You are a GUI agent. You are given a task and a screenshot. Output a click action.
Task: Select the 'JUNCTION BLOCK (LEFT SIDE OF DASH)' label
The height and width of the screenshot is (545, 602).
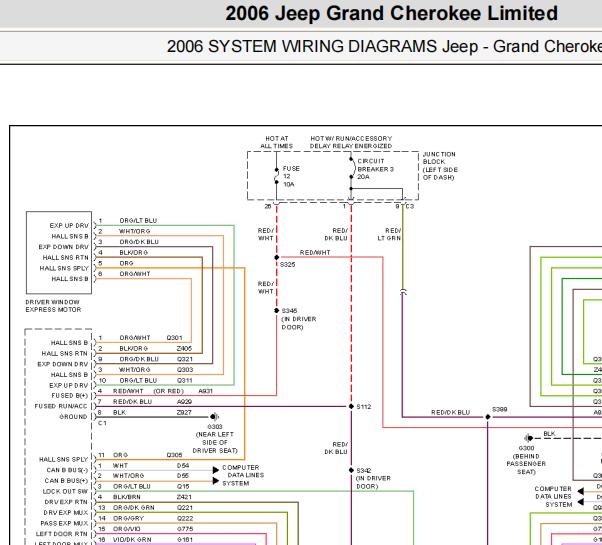click(x=440, y=166)
